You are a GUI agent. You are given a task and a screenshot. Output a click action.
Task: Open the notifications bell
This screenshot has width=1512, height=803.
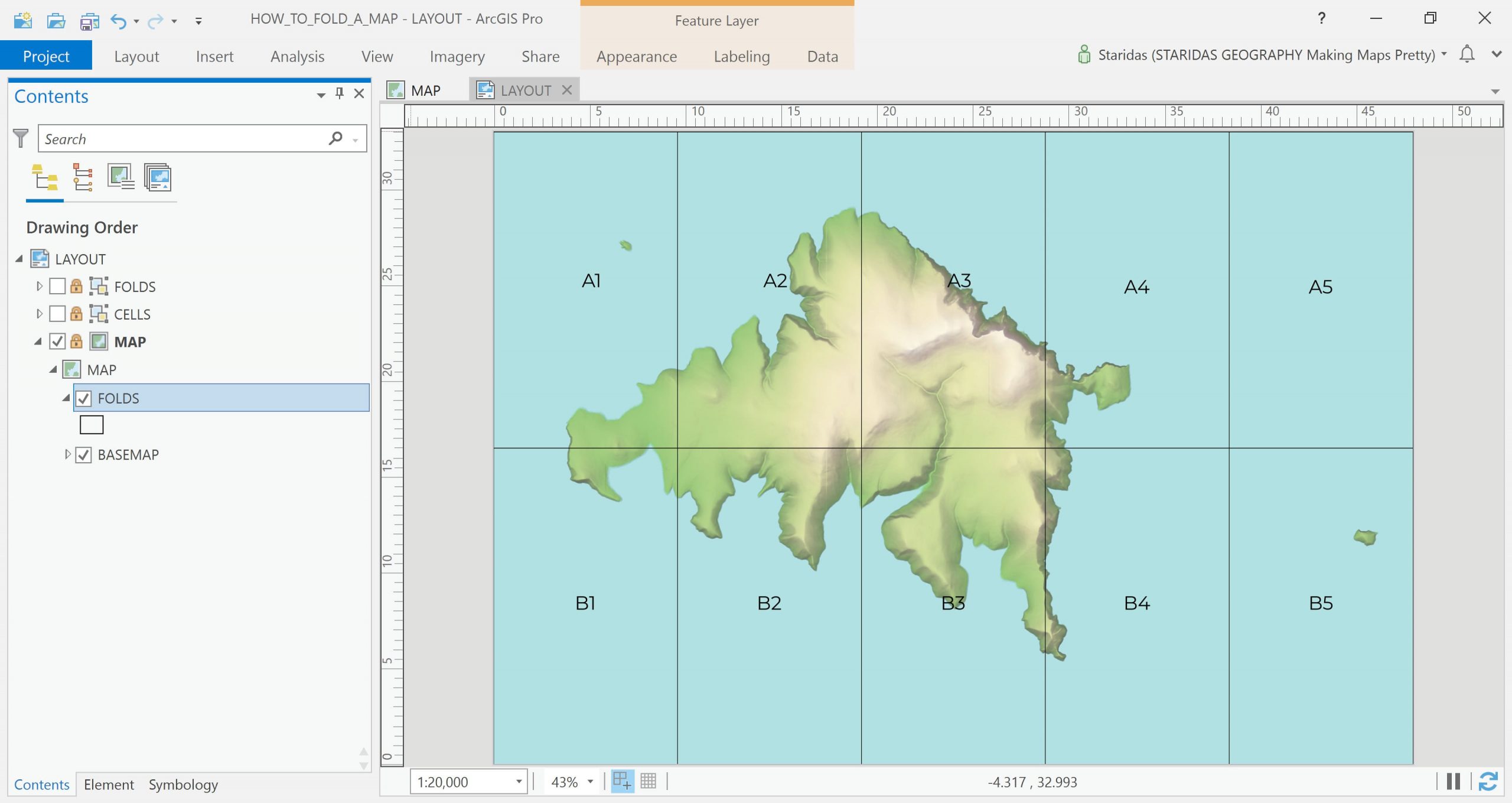1467,54
